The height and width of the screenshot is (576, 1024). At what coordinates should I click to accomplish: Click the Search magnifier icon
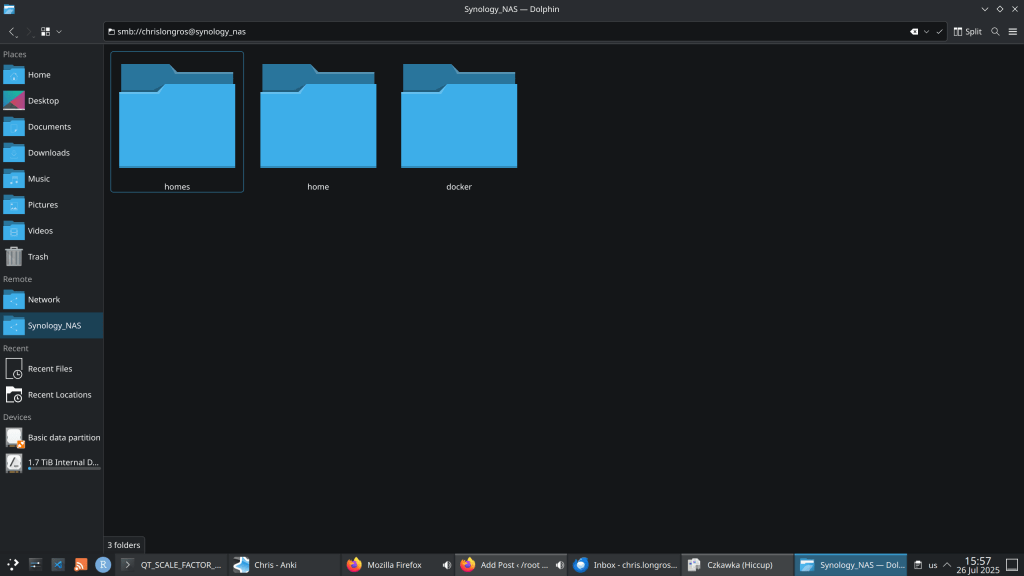(x=995, y=32)
